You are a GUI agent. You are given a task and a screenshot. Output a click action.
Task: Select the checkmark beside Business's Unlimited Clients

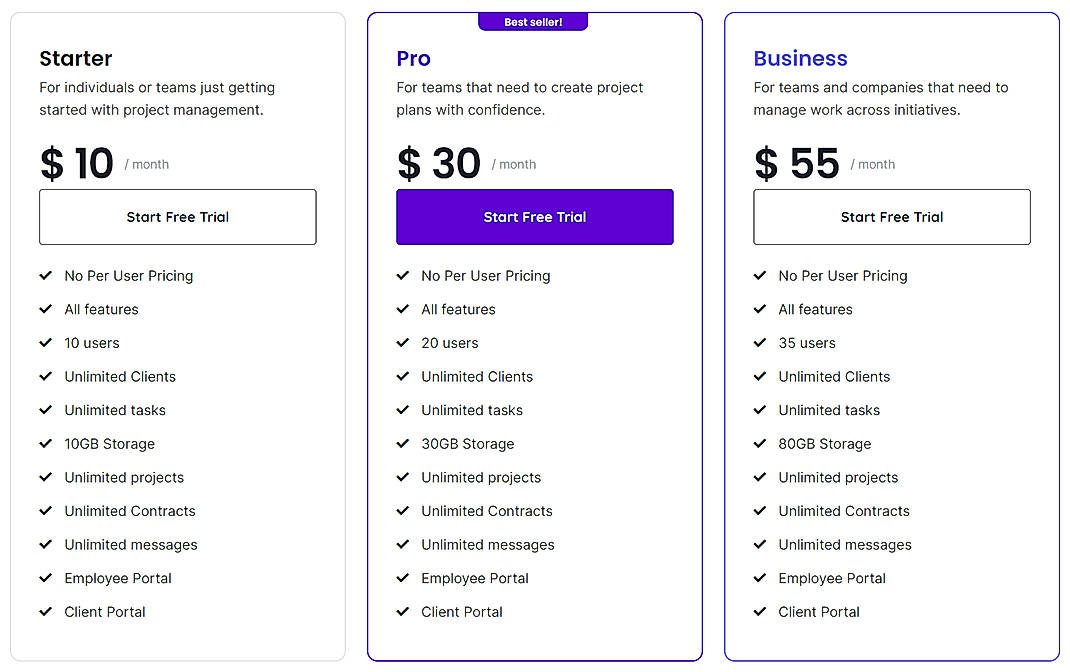pos(760,376)
